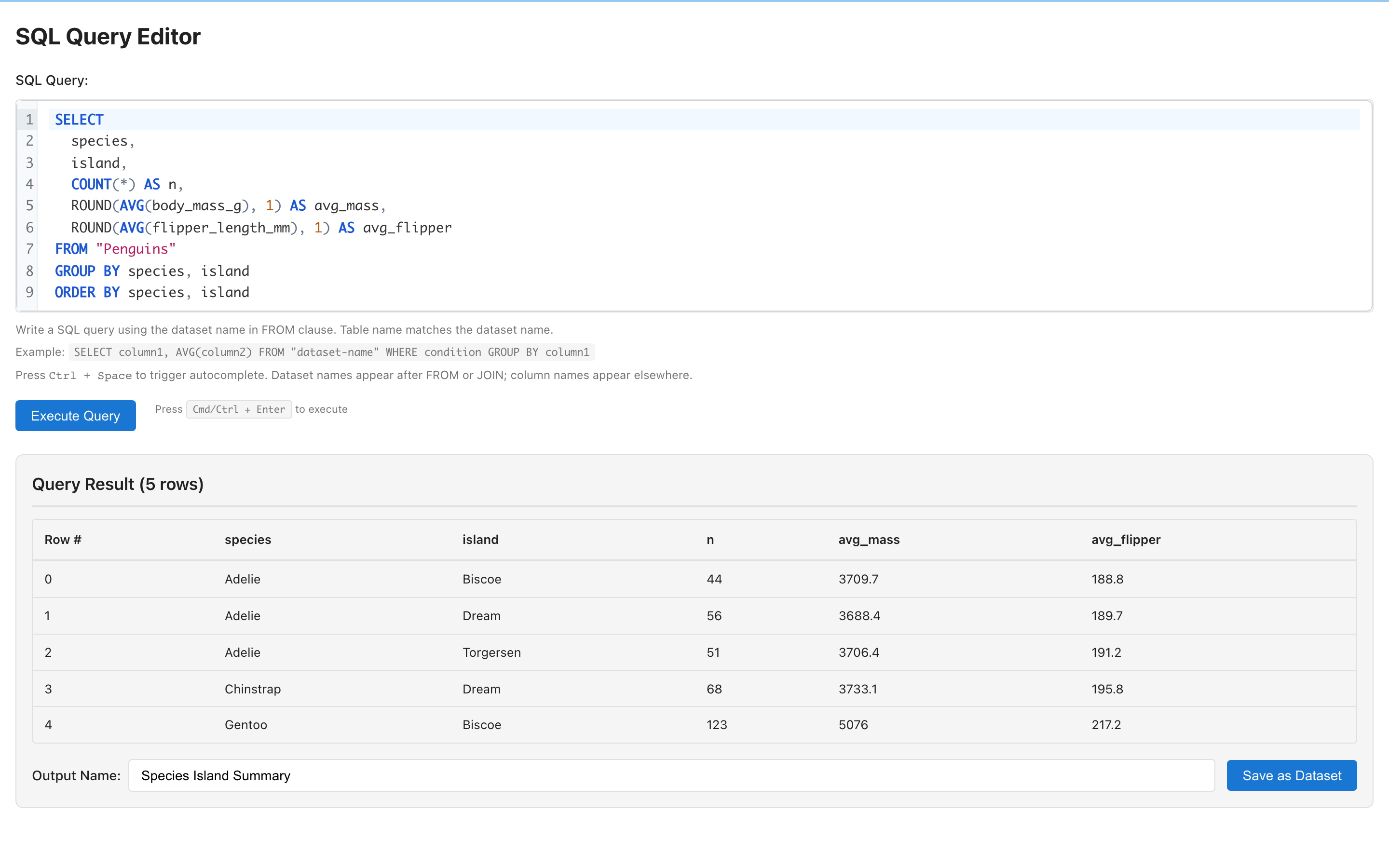
Task: Click "species," on editor line 2
Action: click(103, 141)
